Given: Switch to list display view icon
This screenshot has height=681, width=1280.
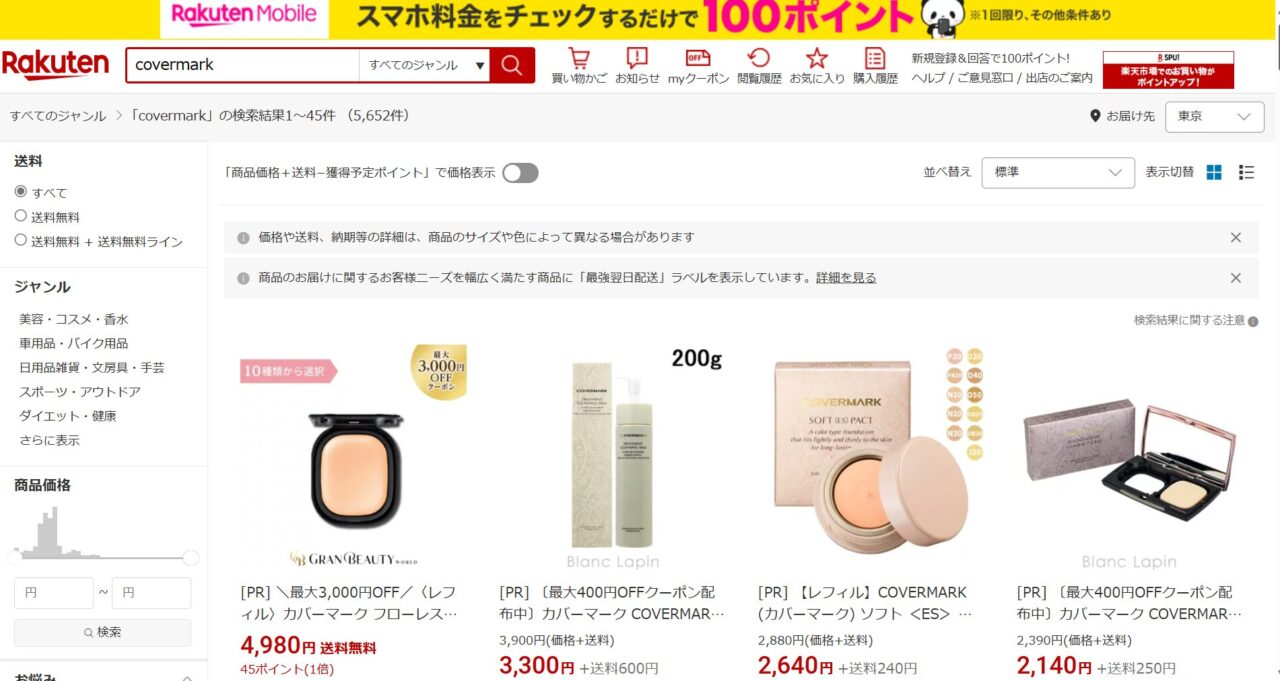Looking at the screenshot, I should [1246, 172].
